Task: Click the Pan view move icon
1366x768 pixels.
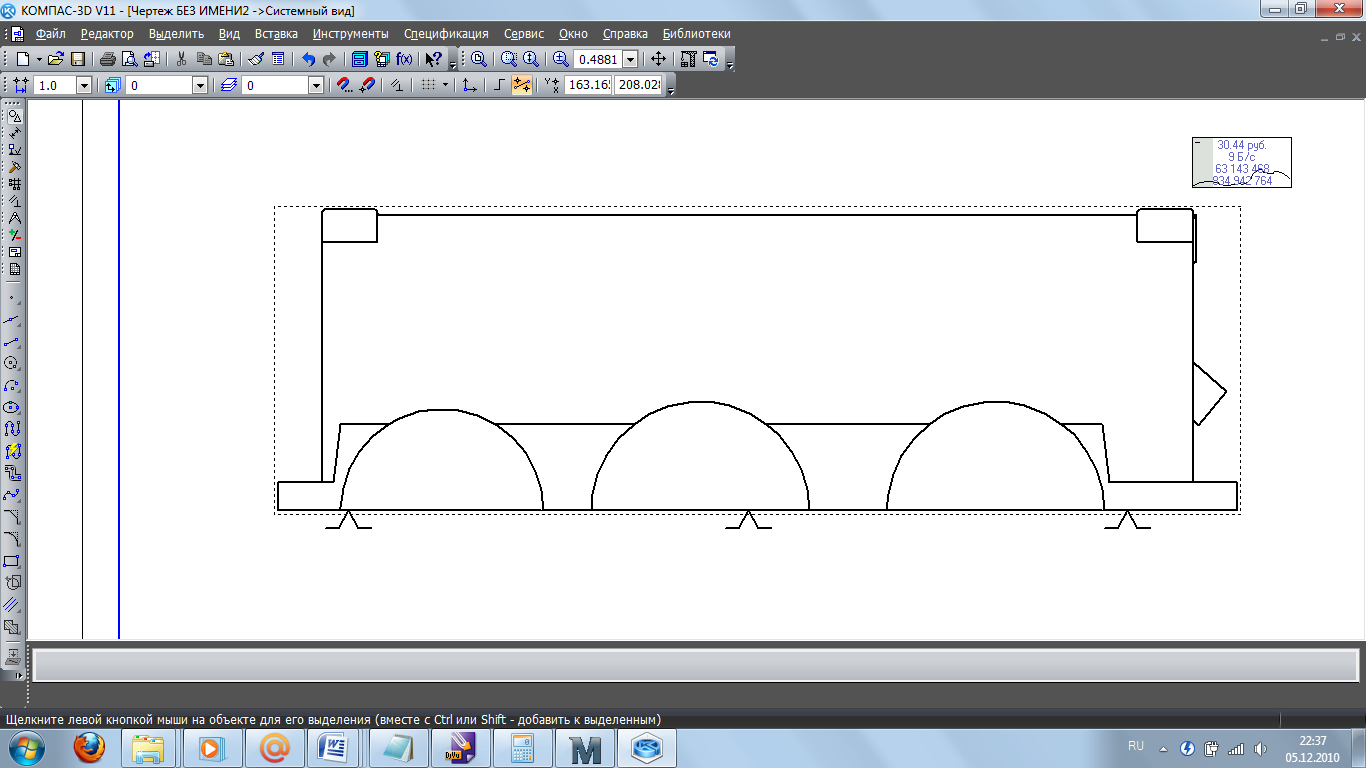Action: pos(658,59)
